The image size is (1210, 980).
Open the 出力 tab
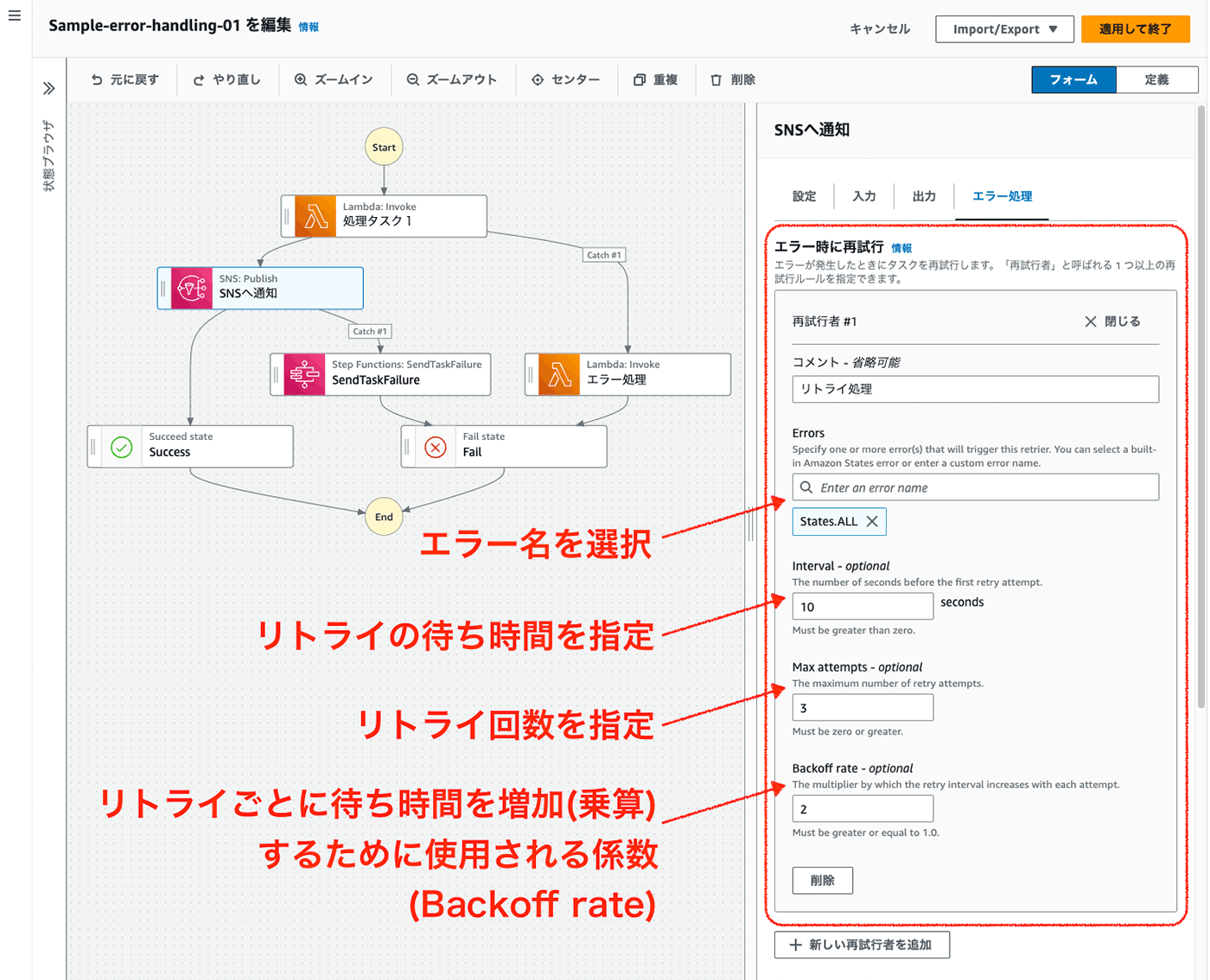click(924, 196)
